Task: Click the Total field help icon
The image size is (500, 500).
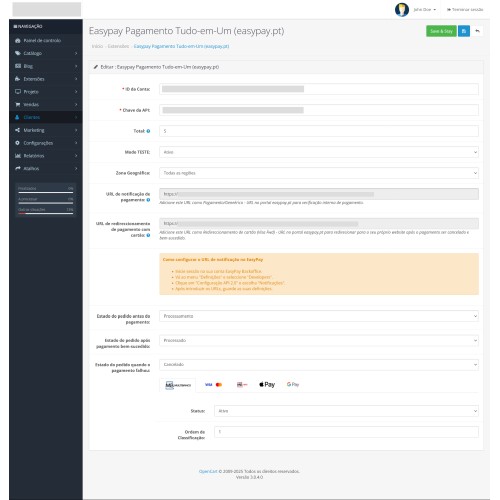Action: pyautogui.click(x=148, y=131)
